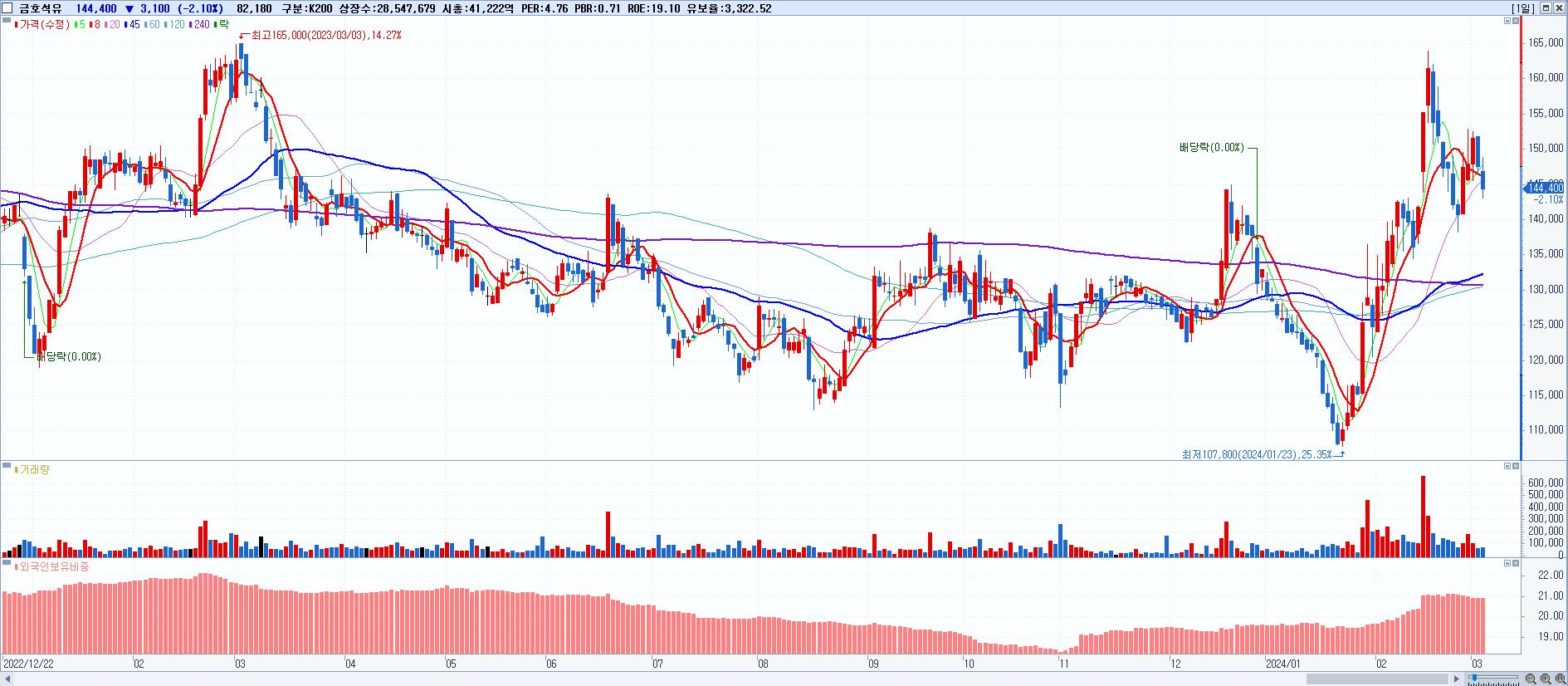Image resolution: width=1568 pixels, height=686 pixels.
Task: Close the chart window
Action: [1560, 8]
